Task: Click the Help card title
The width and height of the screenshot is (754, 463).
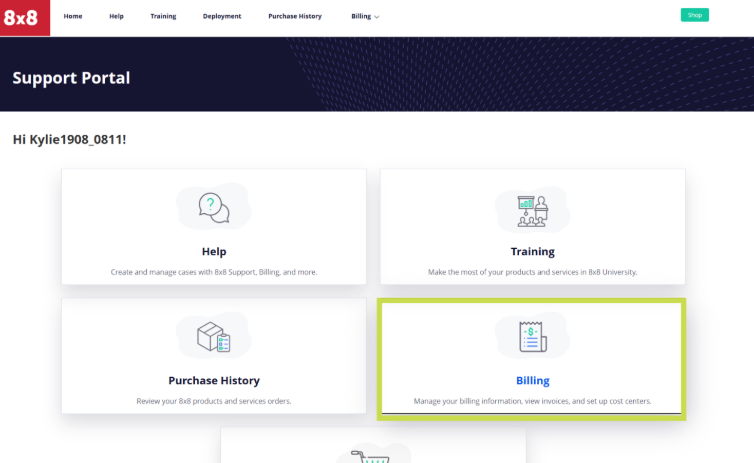Action: [x=213, y=252]
